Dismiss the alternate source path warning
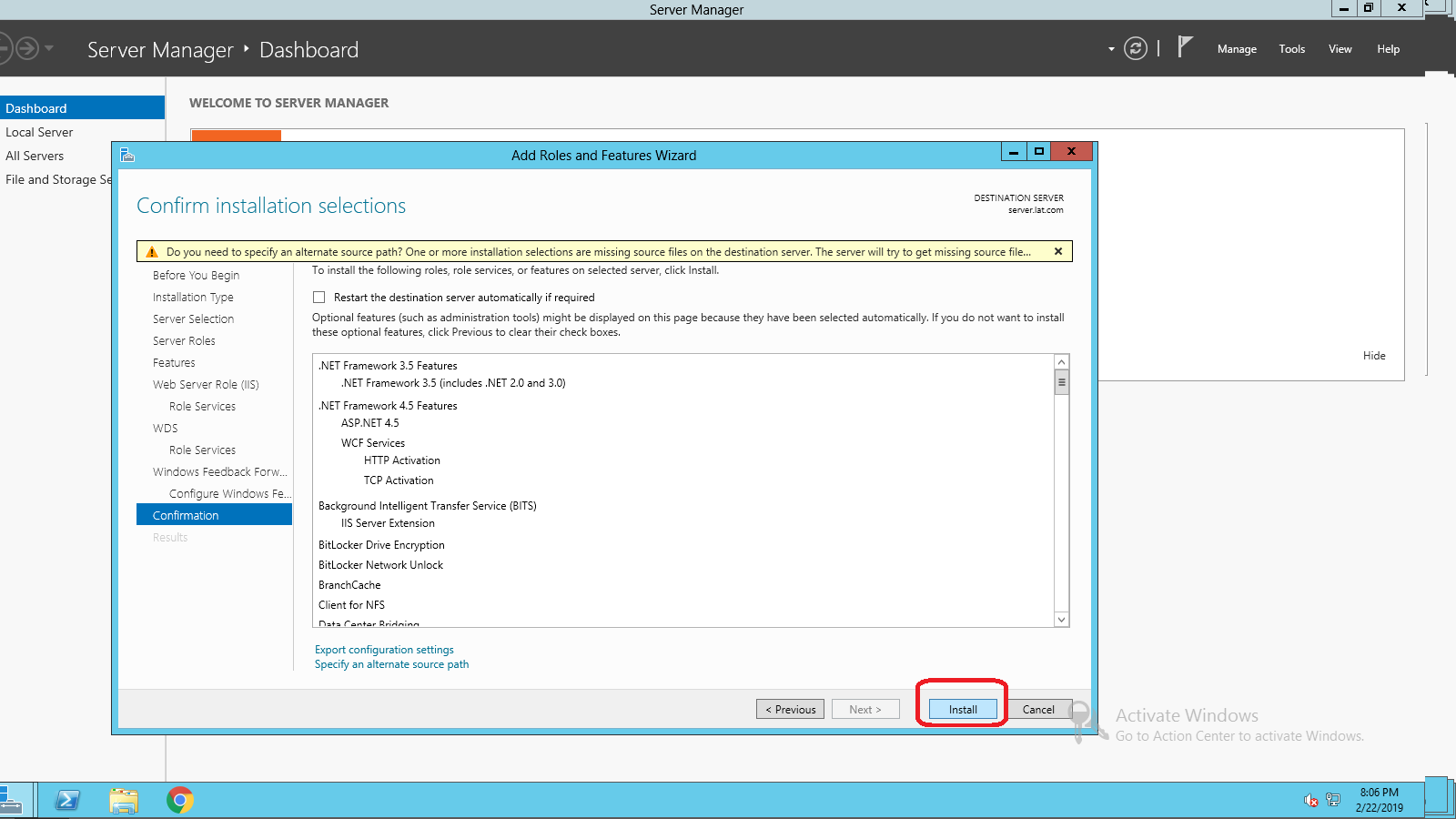Viewport: 1456px width, 819px height. point(1058,251)
